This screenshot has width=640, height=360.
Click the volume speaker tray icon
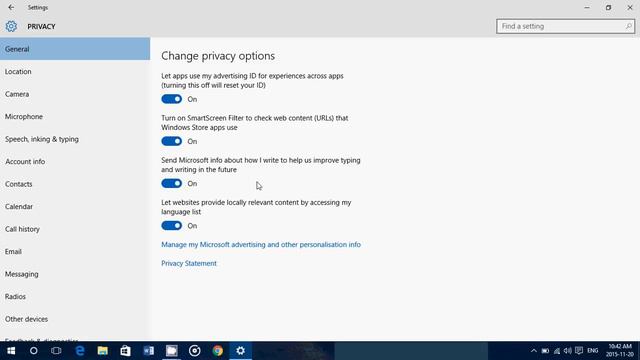568,351
